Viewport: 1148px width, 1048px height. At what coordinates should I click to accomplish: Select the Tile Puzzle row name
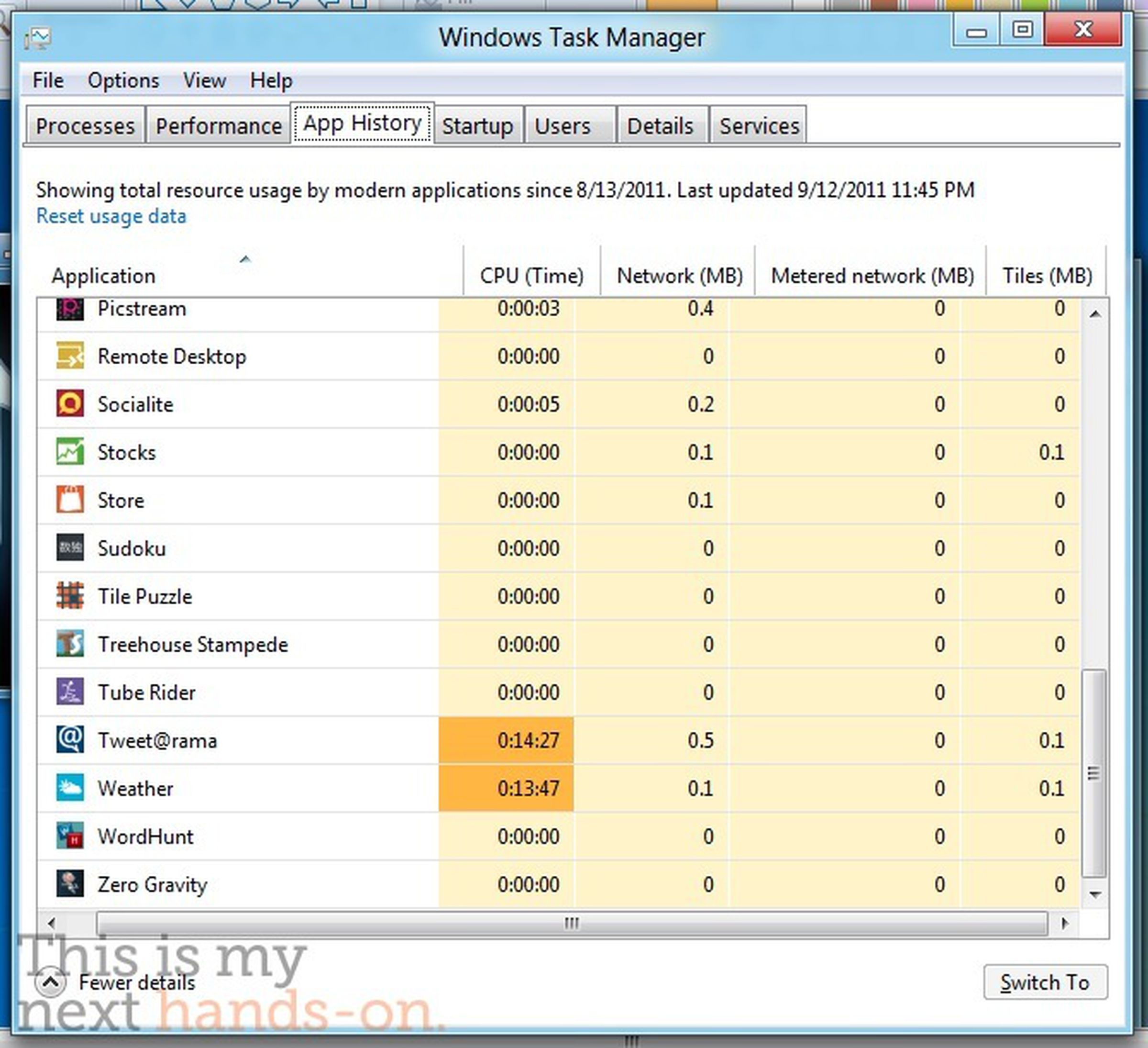tap(144, 596)
